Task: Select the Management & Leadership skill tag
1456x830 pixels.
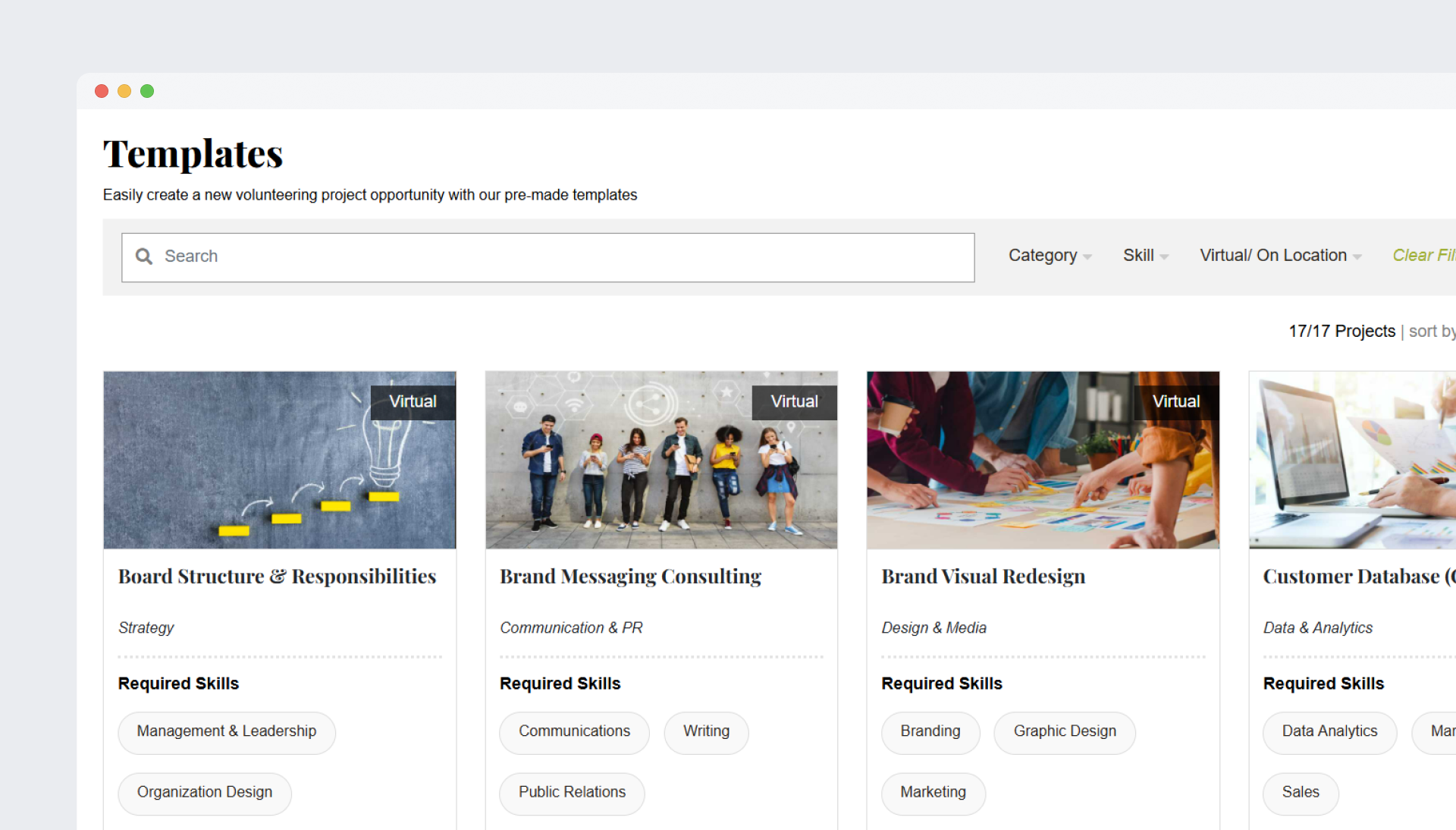Action: click(x=226, y=731)
